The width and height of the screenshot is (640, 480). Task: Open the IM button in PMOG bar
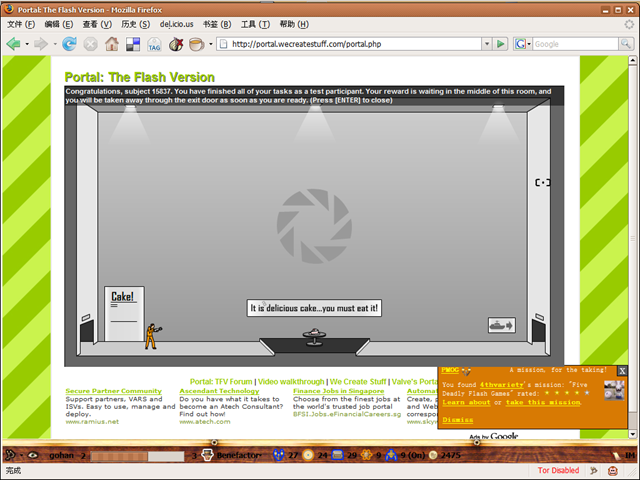tap(630, 455)
